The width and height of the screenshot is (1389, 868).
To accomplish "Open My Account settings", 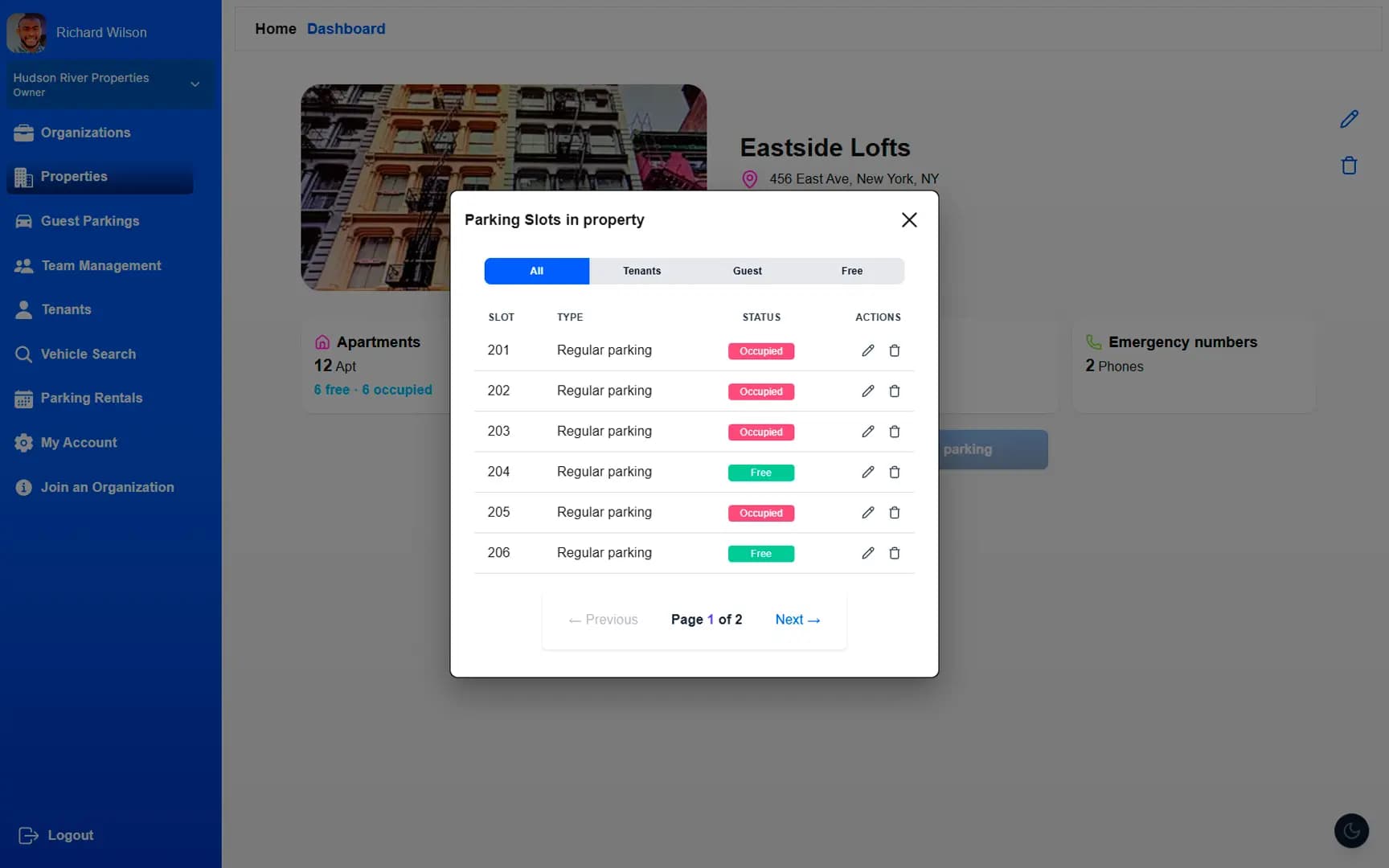I will [78, 442].
